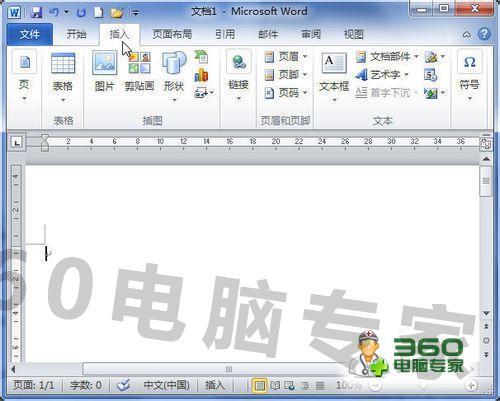The height and width of the screenshot is (401, 500).
Task: Open 艺术字 (WordArt) gallery
Action: click(x=382, y=75)
